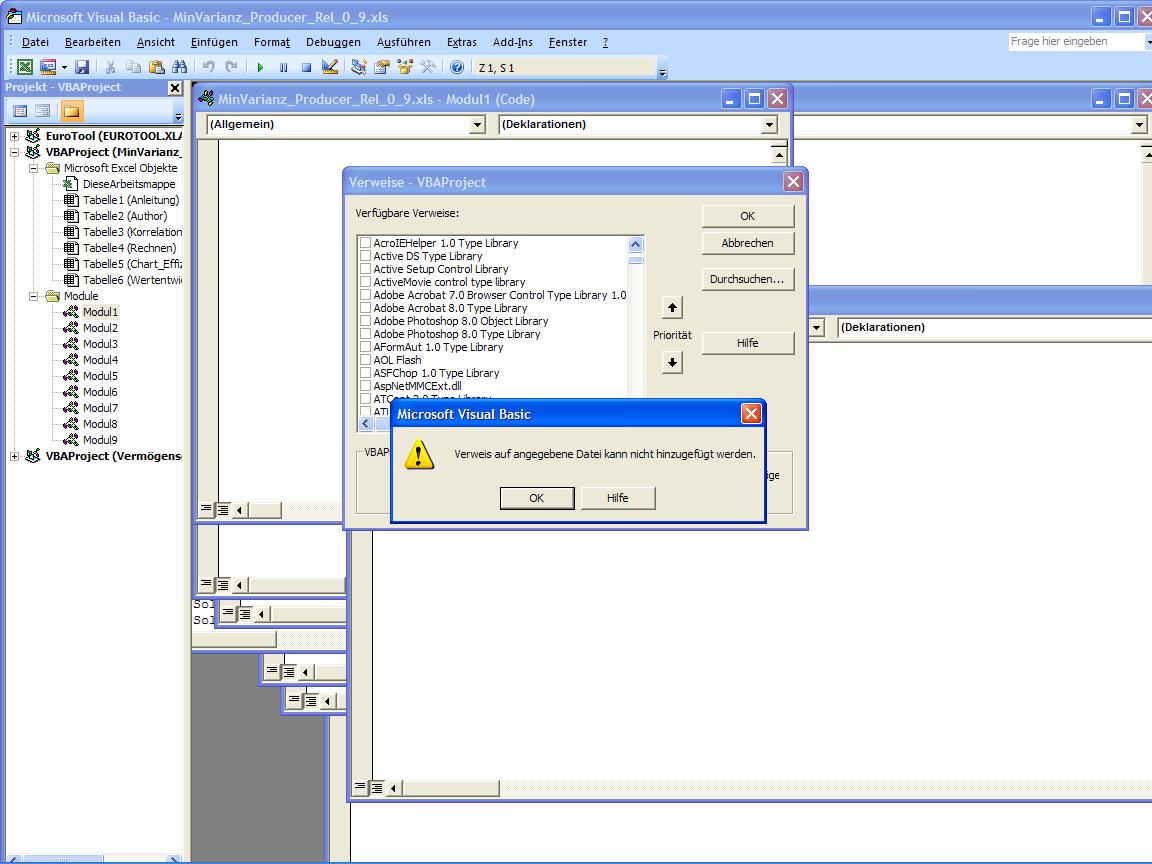1152x864 pixels.
Task: Toggle folders icon in the Projekt panel
Action: point(71,111)
